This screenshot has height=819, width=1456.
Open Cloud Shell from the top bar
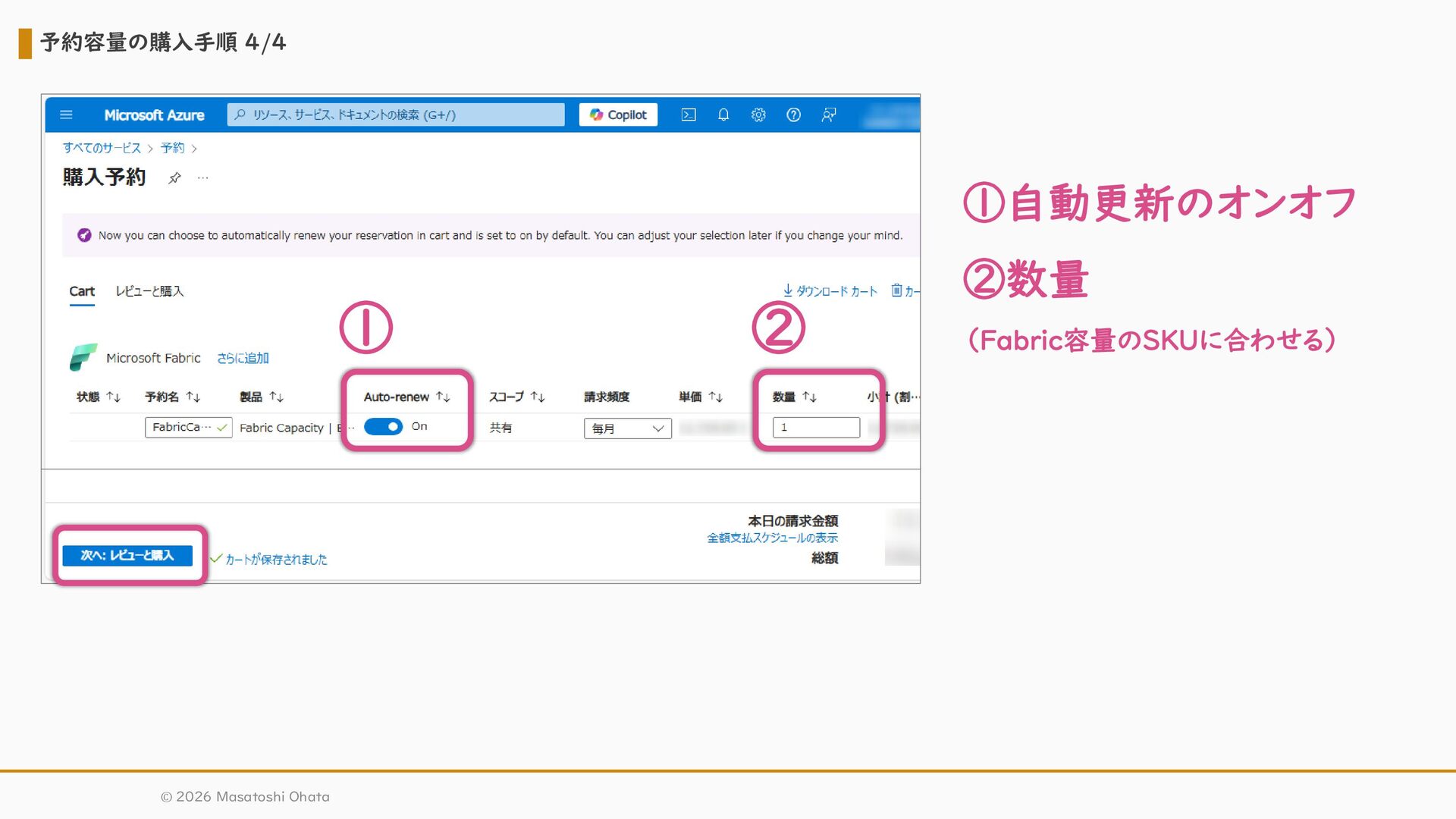[x=688, y=115]
